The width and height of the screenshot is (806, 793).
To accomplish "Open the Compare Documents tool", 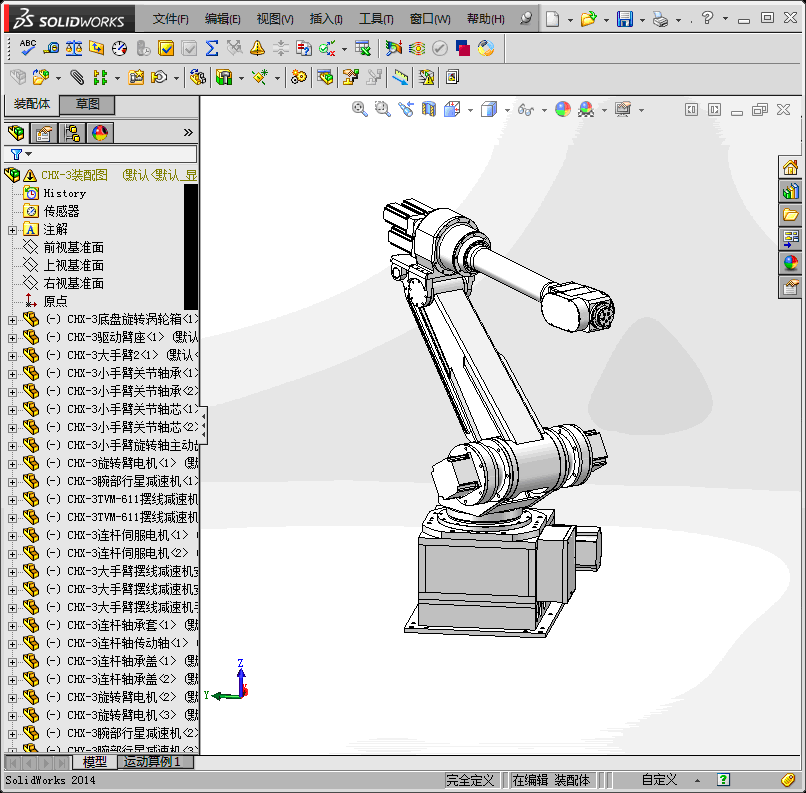I will [303, 48].
